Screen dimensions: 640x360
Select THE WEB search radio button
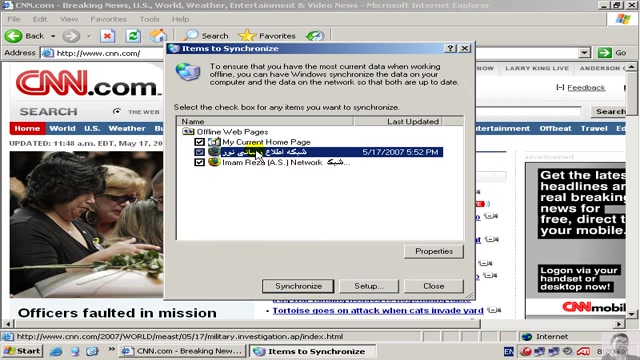click(117, 111)
